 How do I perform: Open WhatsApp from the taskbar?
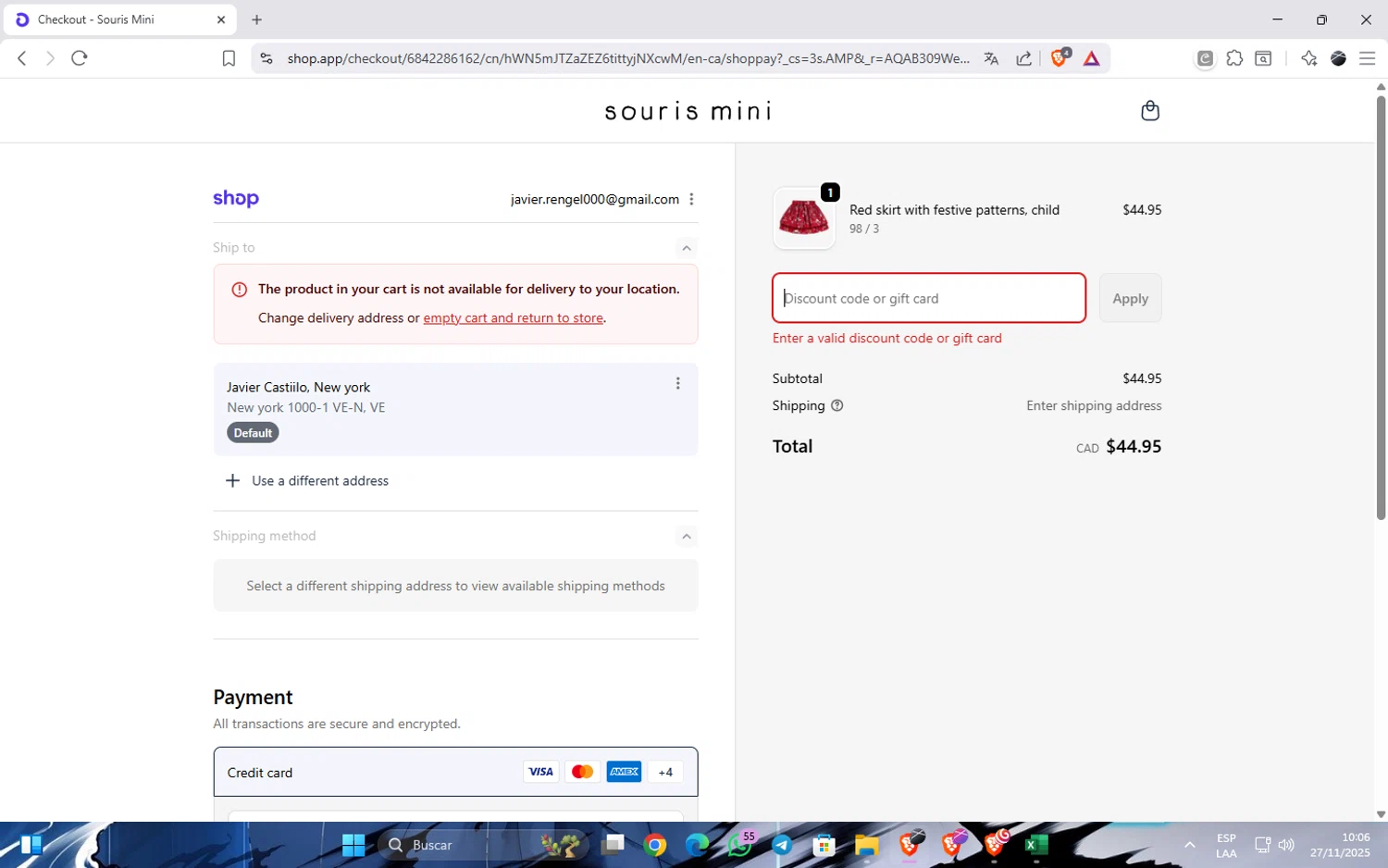[x=740, y=845]
